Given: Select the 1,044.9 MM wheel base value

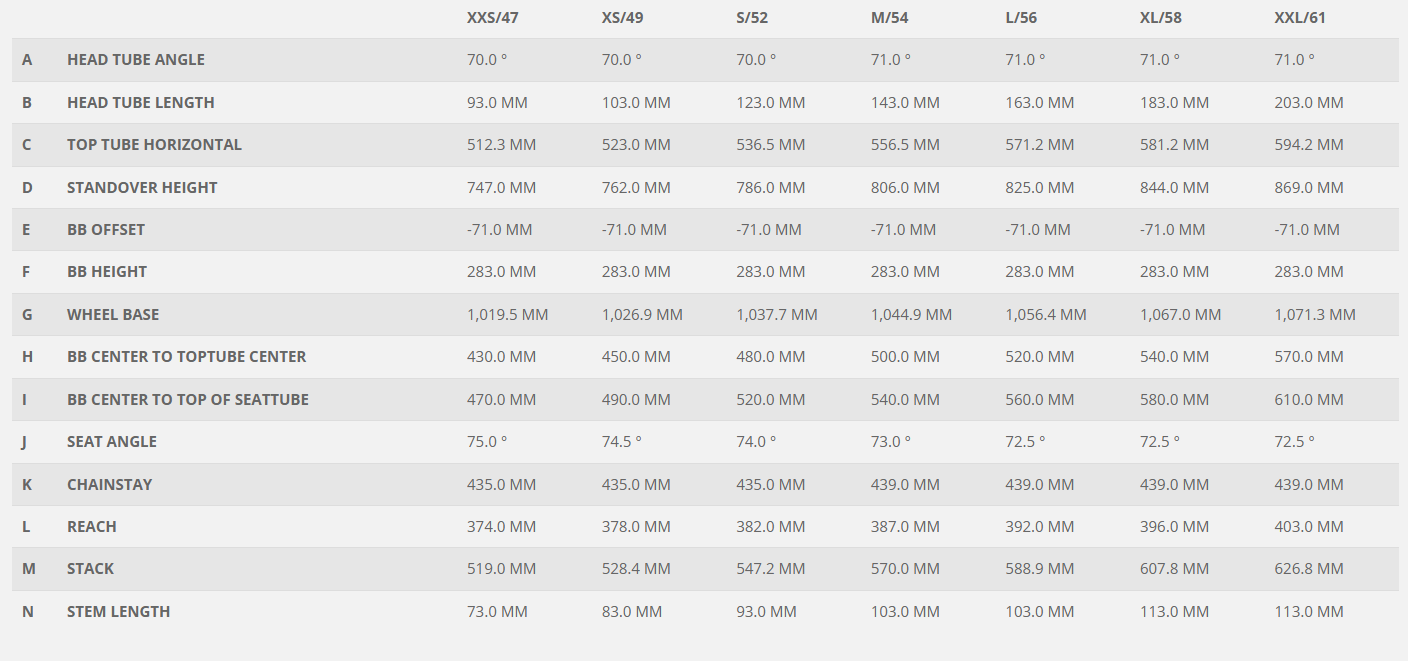Looking at the screenshot, I should (x=911, y=315).
